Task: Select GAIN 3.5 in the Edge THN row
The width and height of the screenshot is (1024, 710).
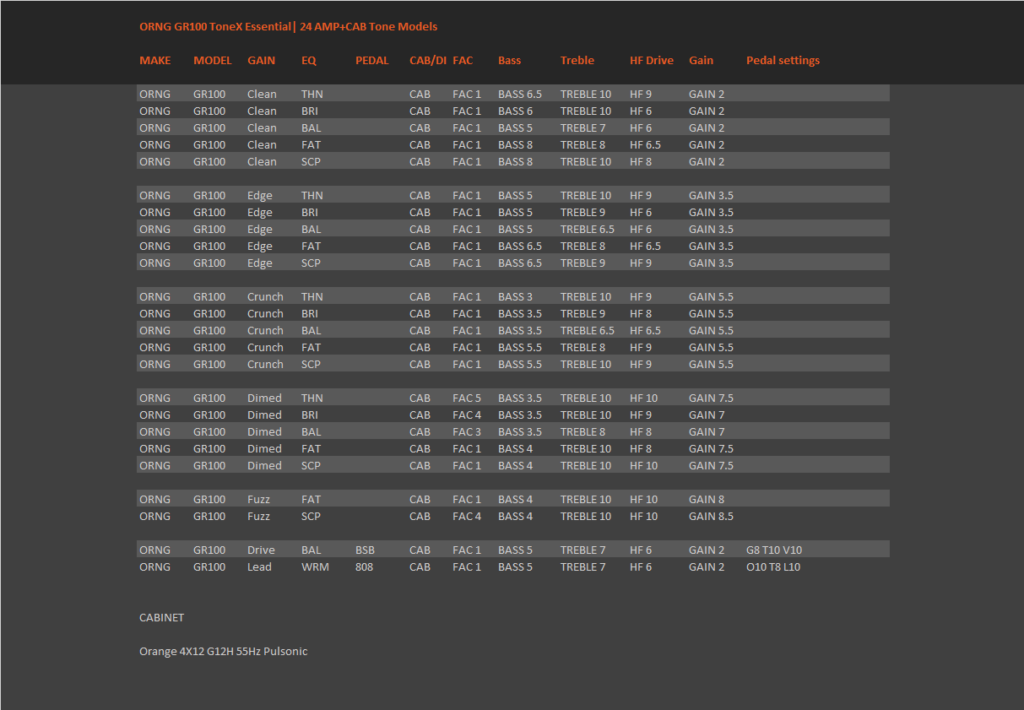Action: [x=711, y=195]
